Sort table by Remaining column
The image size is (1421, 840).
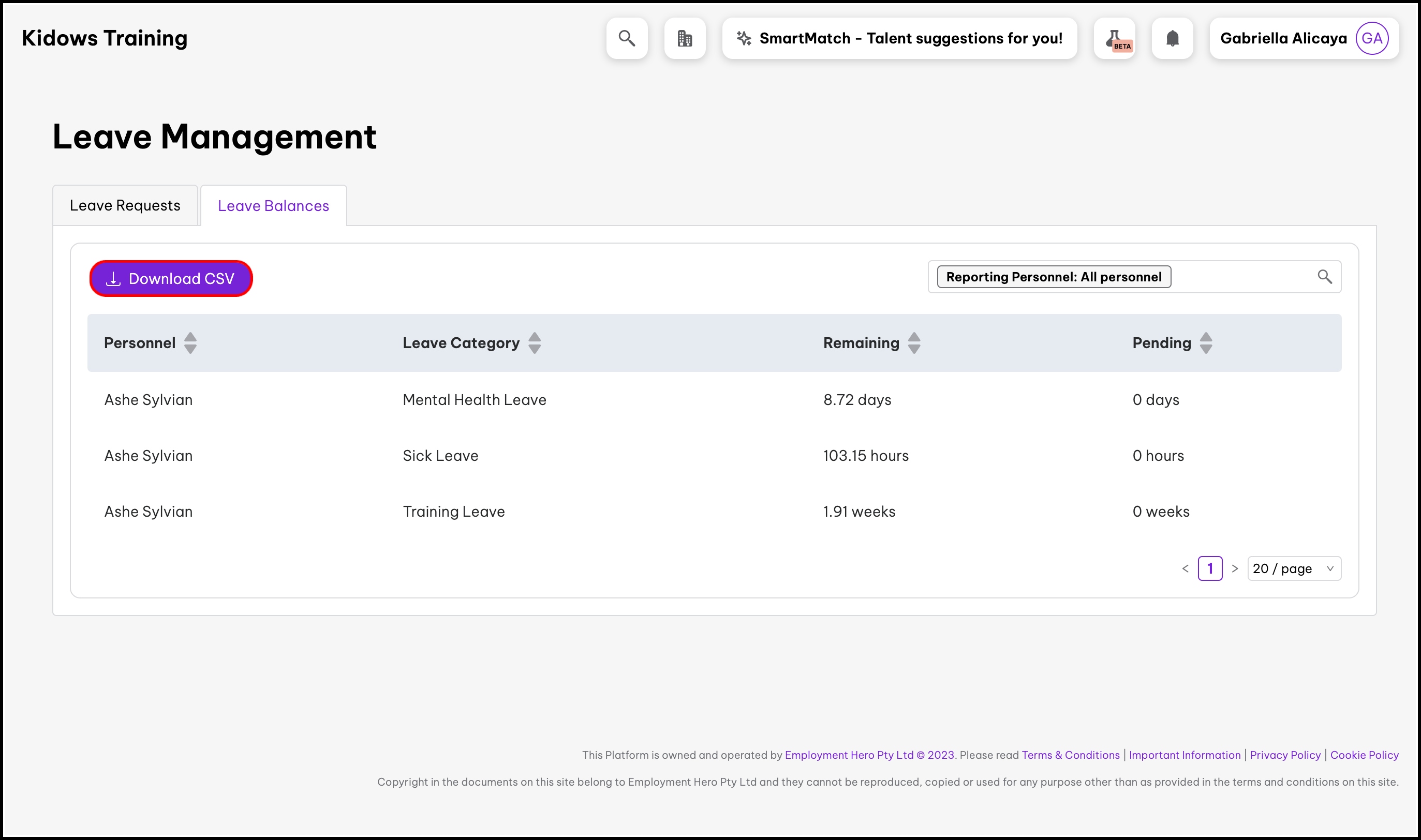(914, 343)
